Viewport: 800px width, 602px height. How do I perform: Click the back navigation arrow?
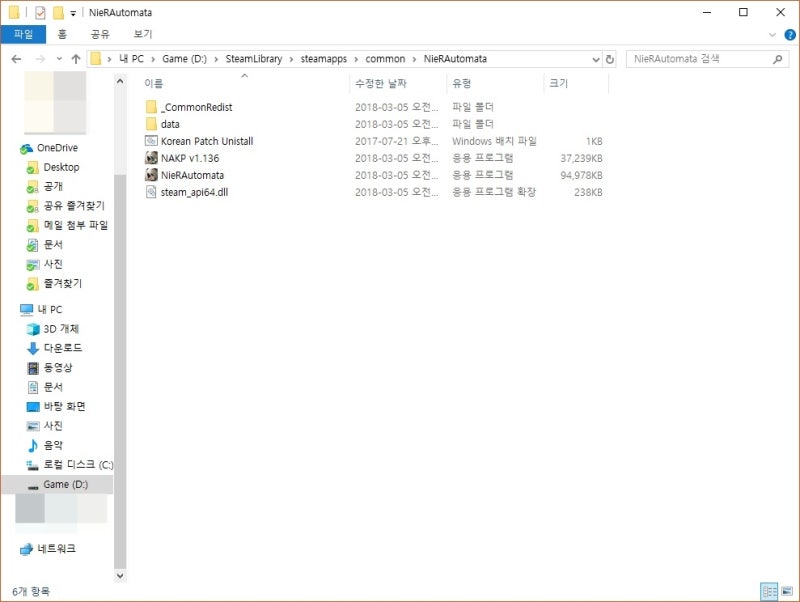(x=16, y=59)
